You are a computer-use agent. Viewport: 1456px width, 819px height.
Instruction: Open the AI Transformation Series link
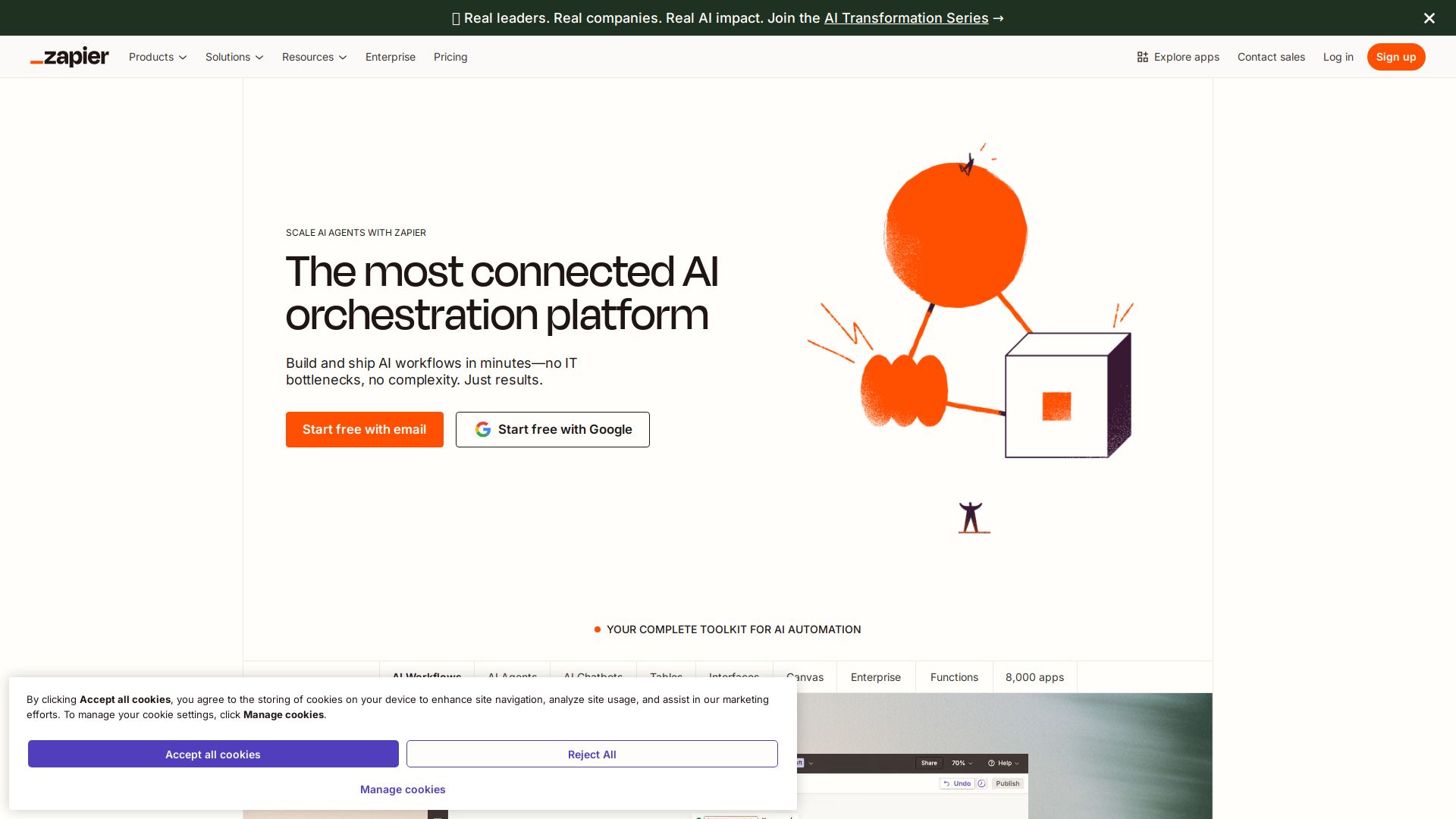(x=906, y=17)
